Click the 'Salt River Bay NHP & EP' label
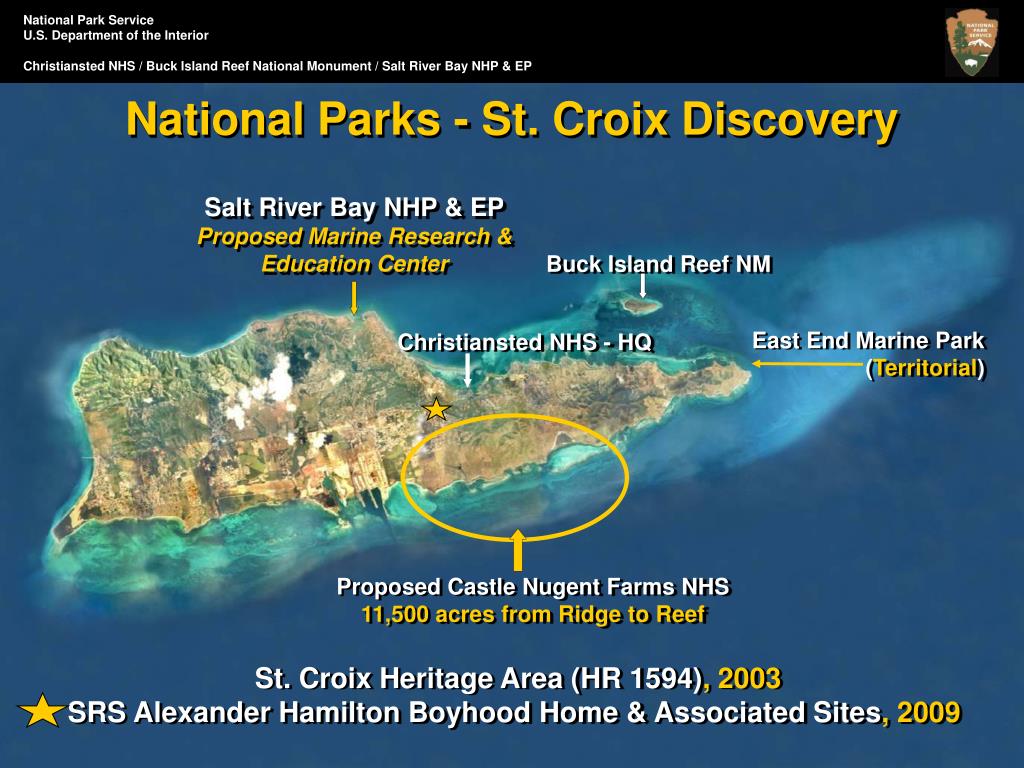The width and height of the screenshot is (1024, 768). click(x=354, y=207)
